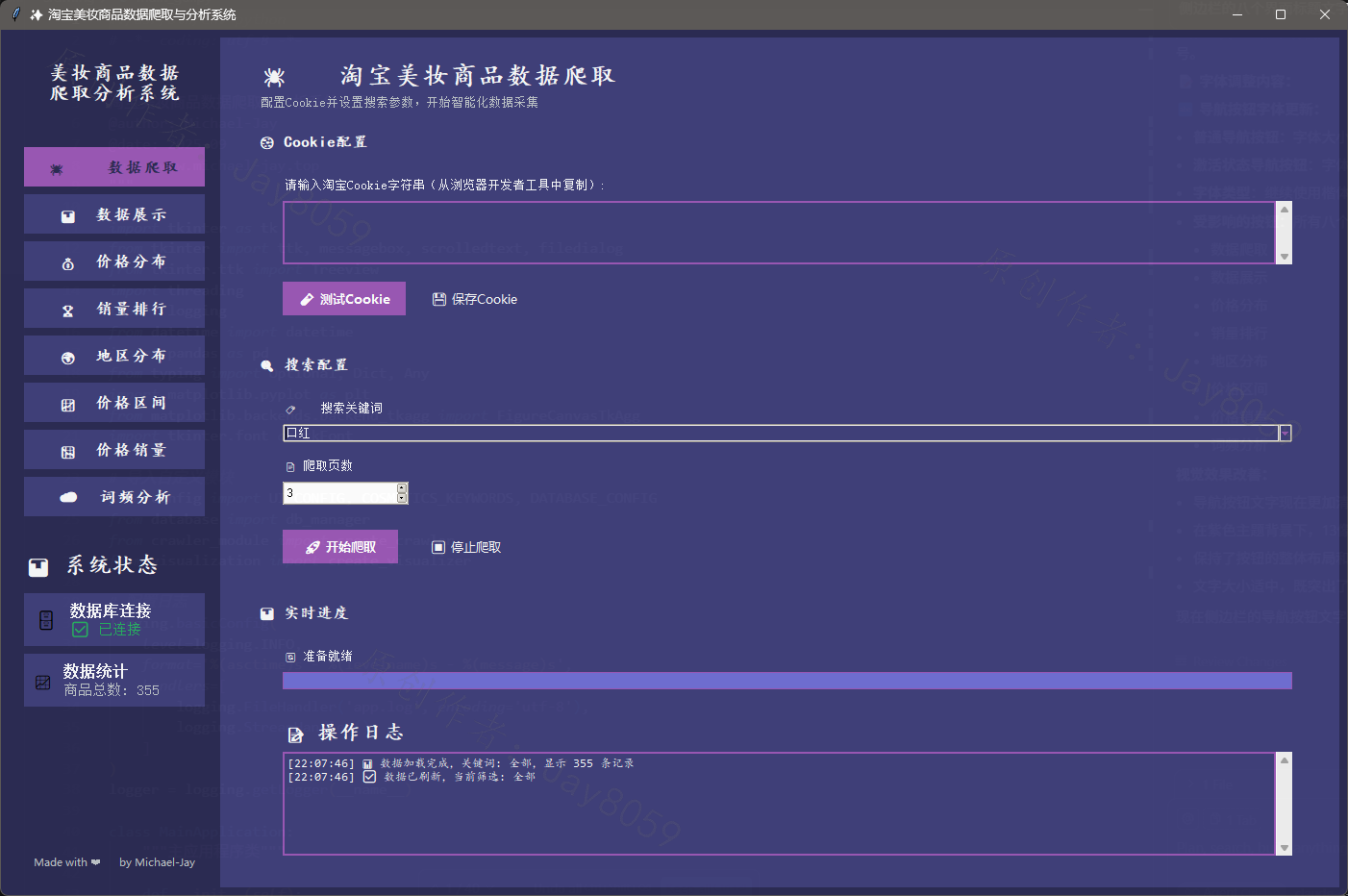Click the 系统状态 header icon
Image resolution: width=1348 pixels, height=896 pixels.
pyautogui.click(x=38, y=567)
